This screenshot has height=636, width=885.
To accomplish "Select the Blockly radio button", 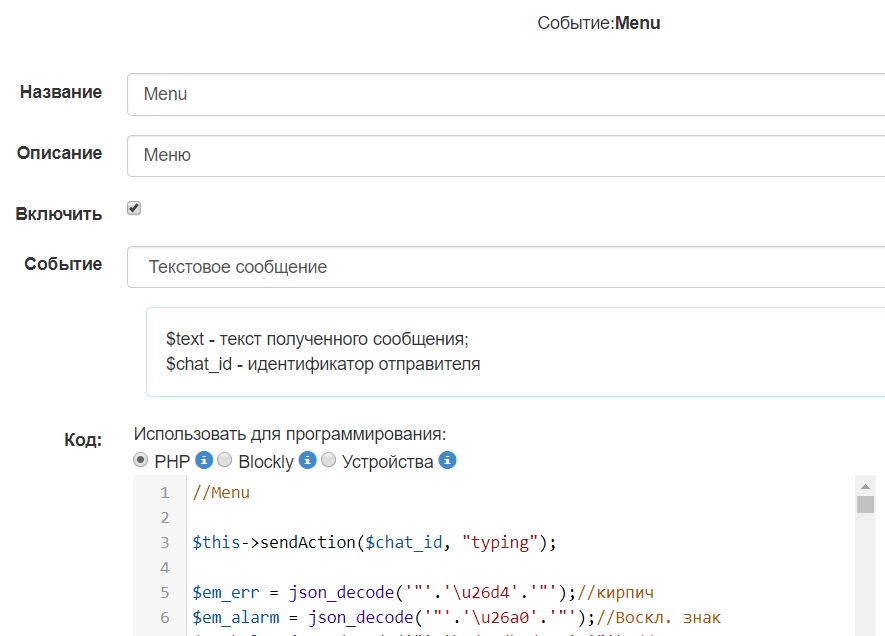I will (x=225, y=460).
